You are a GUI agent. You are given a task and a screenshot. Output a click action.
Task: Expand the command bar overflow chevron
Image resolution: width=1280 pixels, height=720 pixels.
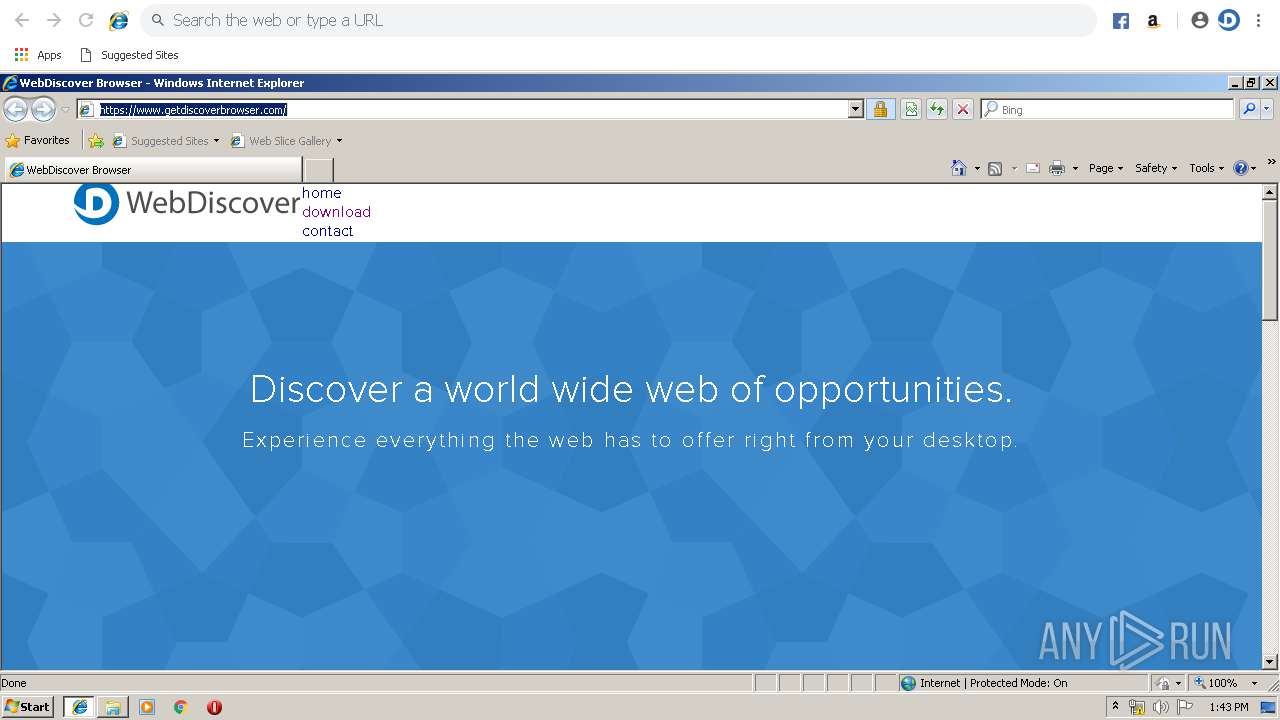pyautogui.click(x=1271, y=162)
